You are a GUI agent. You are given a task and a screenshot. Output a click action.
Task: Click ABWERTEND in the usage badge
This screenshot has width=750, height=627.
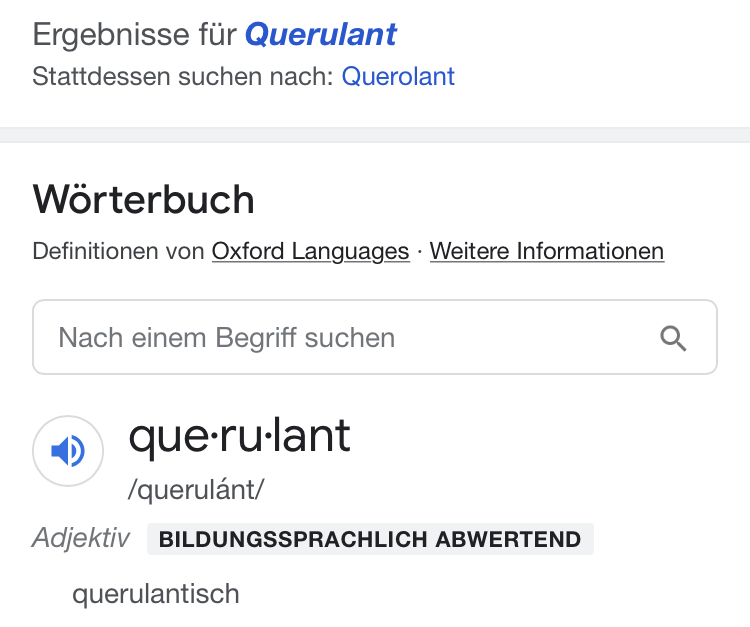pos(508,540)
